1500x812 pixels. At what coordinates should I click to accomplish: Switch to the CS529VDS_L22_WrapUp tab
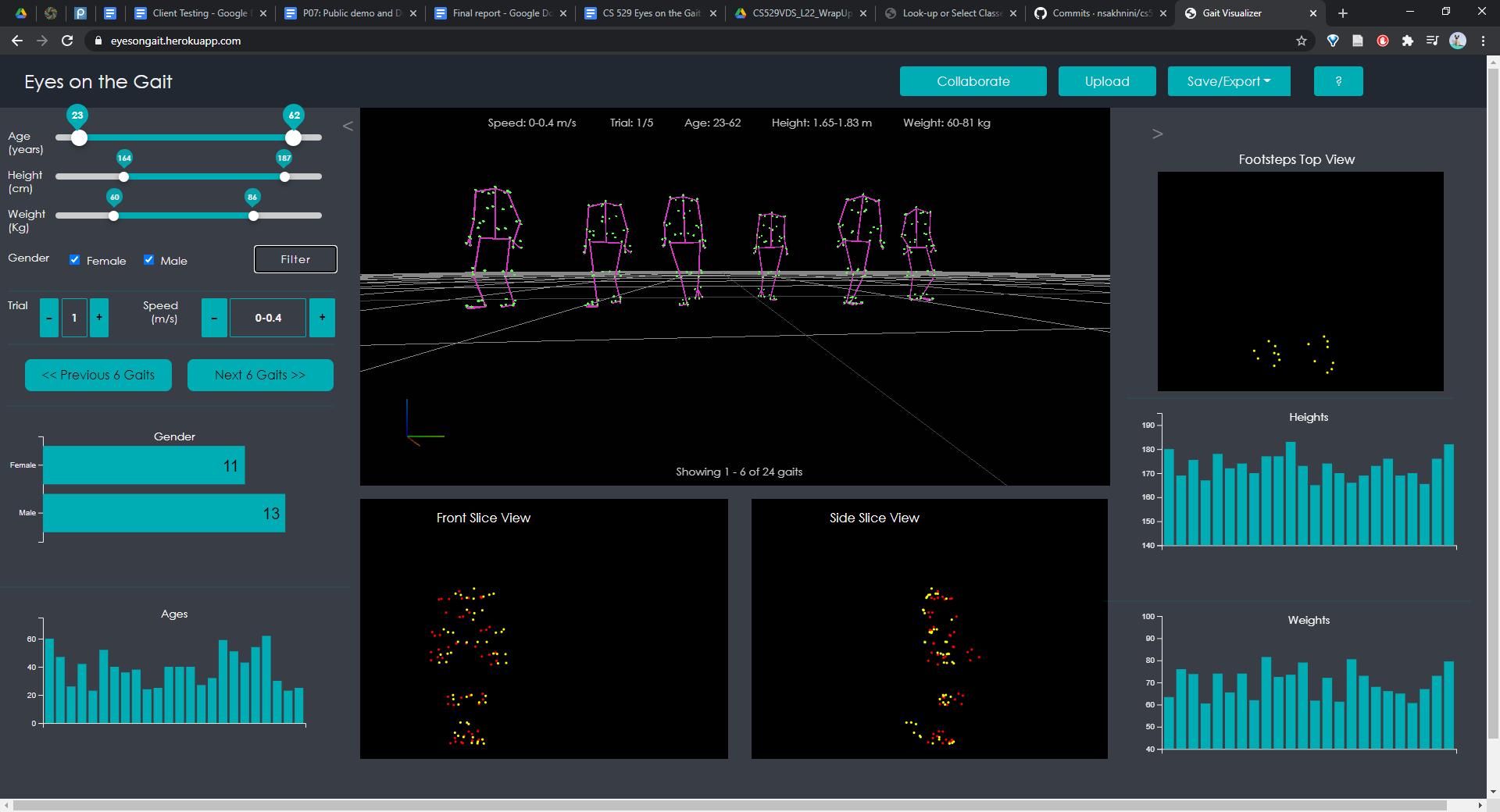(799, 13)
